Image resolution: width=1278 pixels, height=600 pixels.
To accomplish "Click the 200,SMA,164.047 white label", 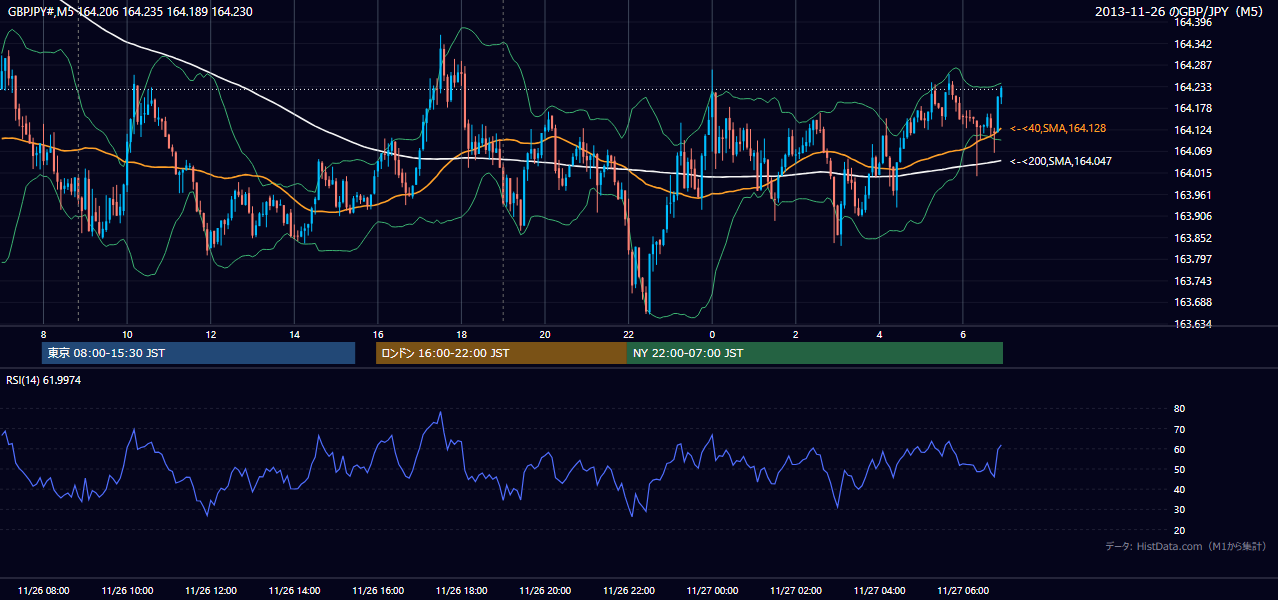I will 1061,160.
